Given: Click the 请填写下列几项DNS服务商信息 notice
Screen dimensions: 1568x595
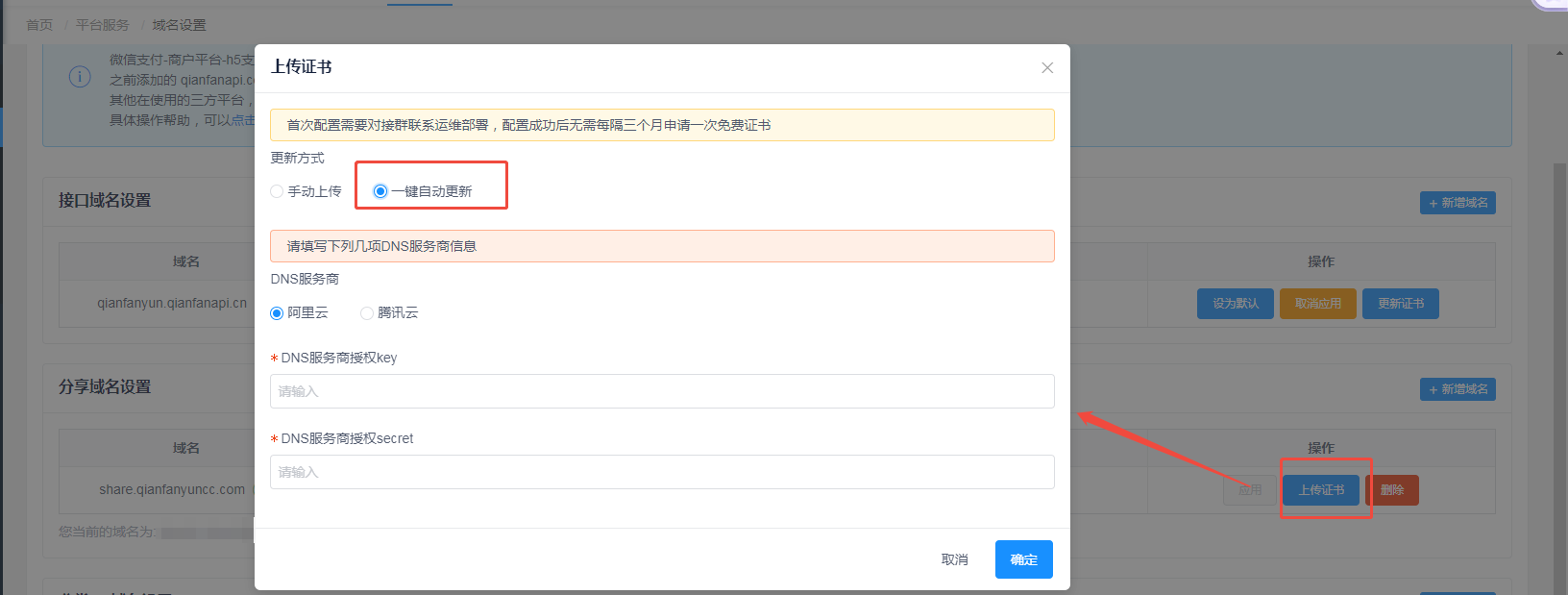Looking at the screenshot, I should pos(662,246).
